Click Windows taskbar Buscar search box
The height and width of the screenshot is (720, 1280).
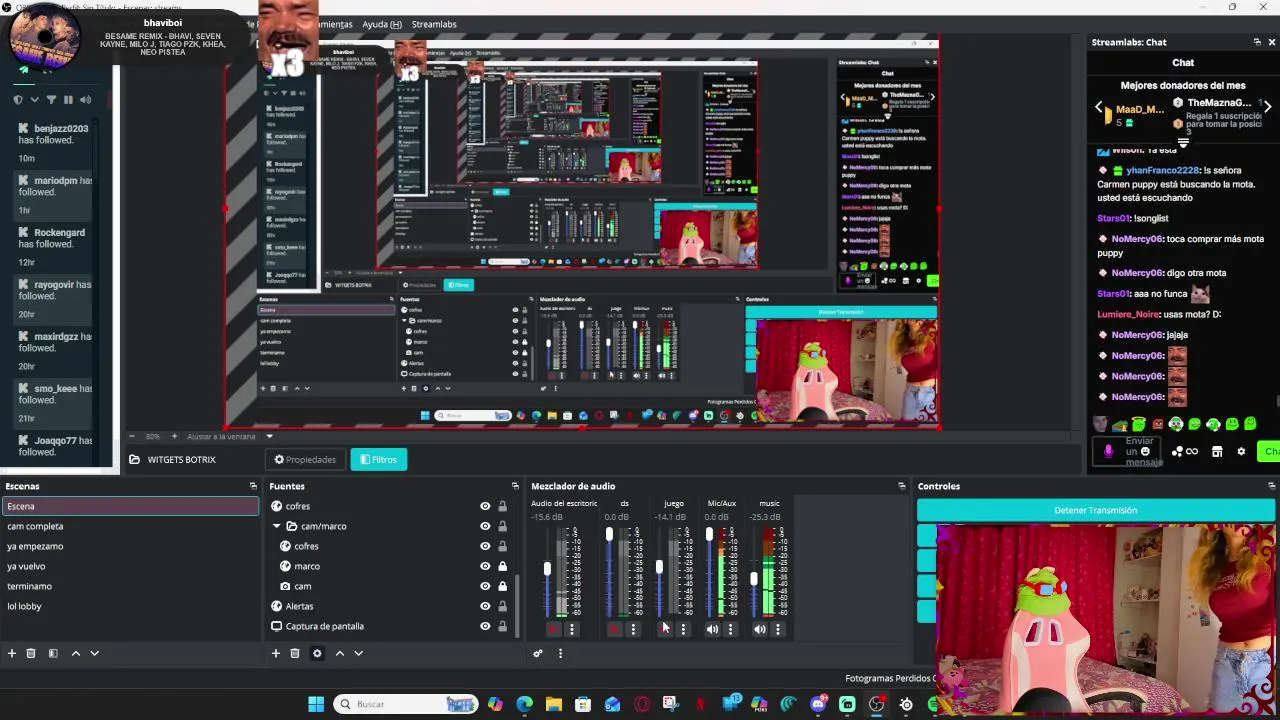[405, 704]
